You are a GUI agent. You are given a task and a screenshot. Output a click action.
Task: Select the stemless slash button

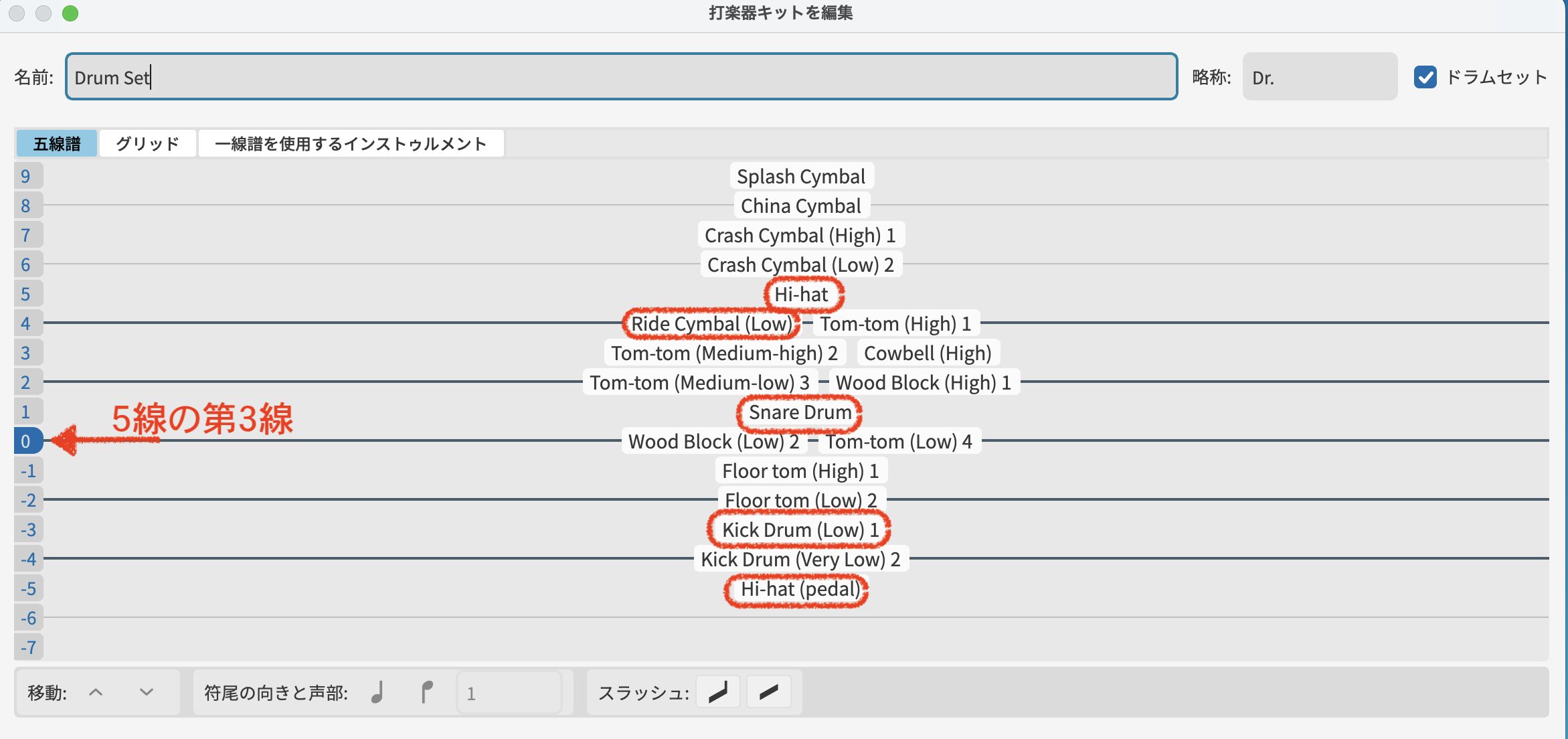(x=769, y=692)
